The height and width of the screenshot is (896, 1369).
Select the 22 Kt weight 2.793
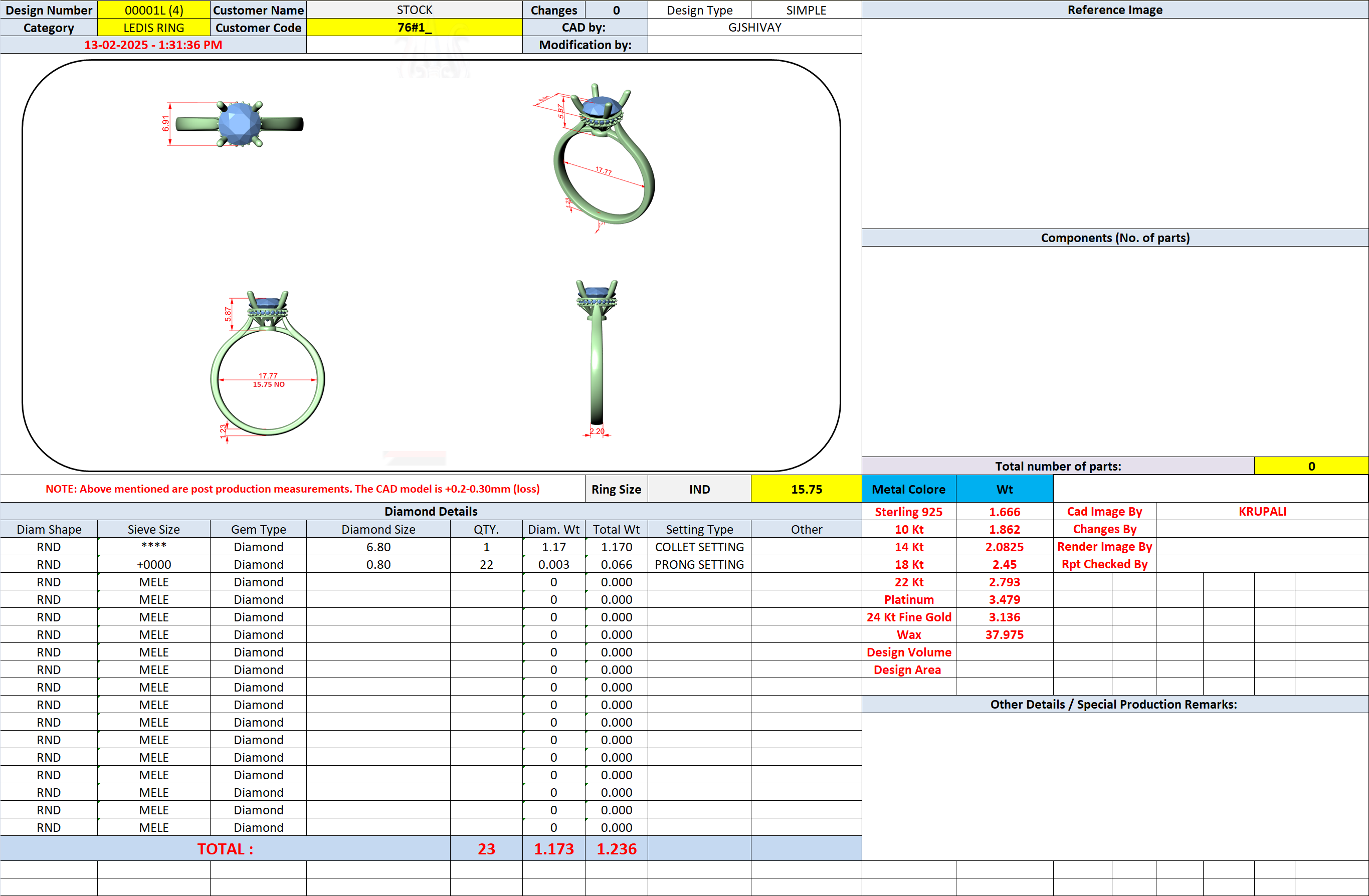(1004, 581)
